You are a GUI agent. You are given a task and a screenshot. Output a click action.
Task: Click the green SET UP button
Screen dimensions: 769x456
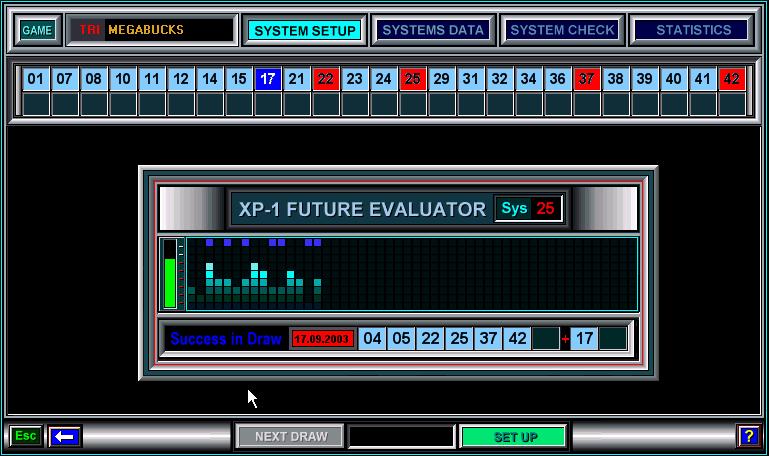pos(514,437)
